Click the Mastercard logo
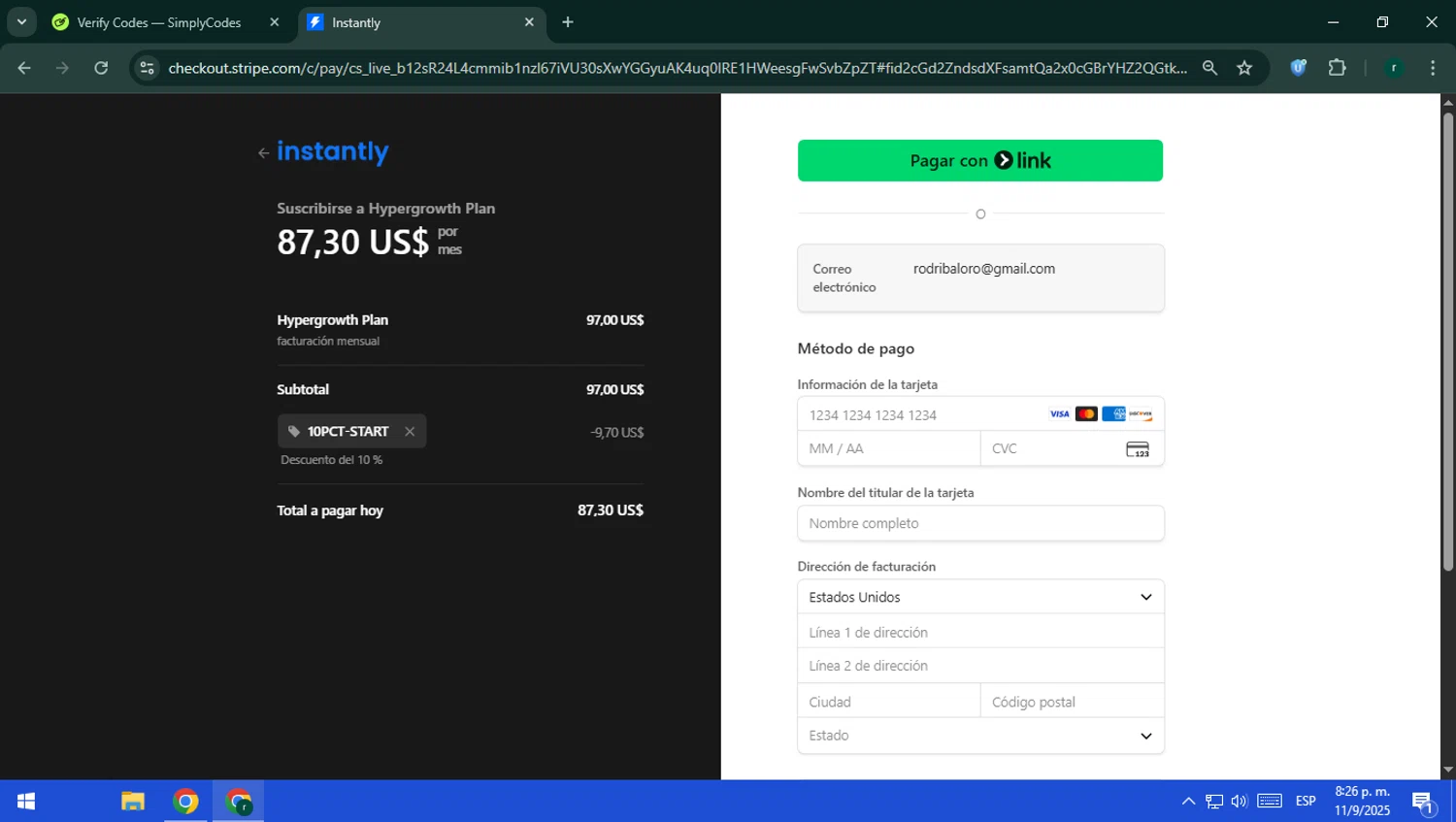1456x822 pixels. click(x=1086, y=414)
